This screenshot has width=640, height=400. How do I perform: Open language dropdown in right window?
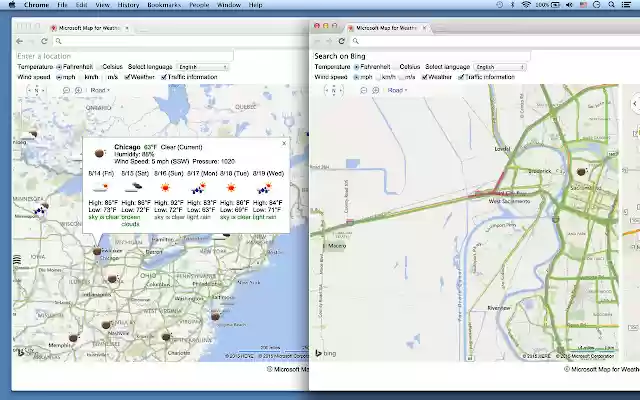pos(500,67)
